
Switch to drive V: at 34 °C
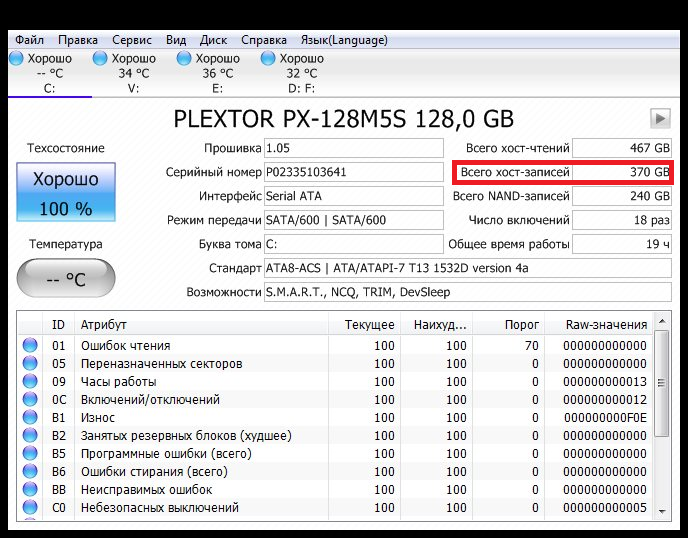[x=133, y=73]
